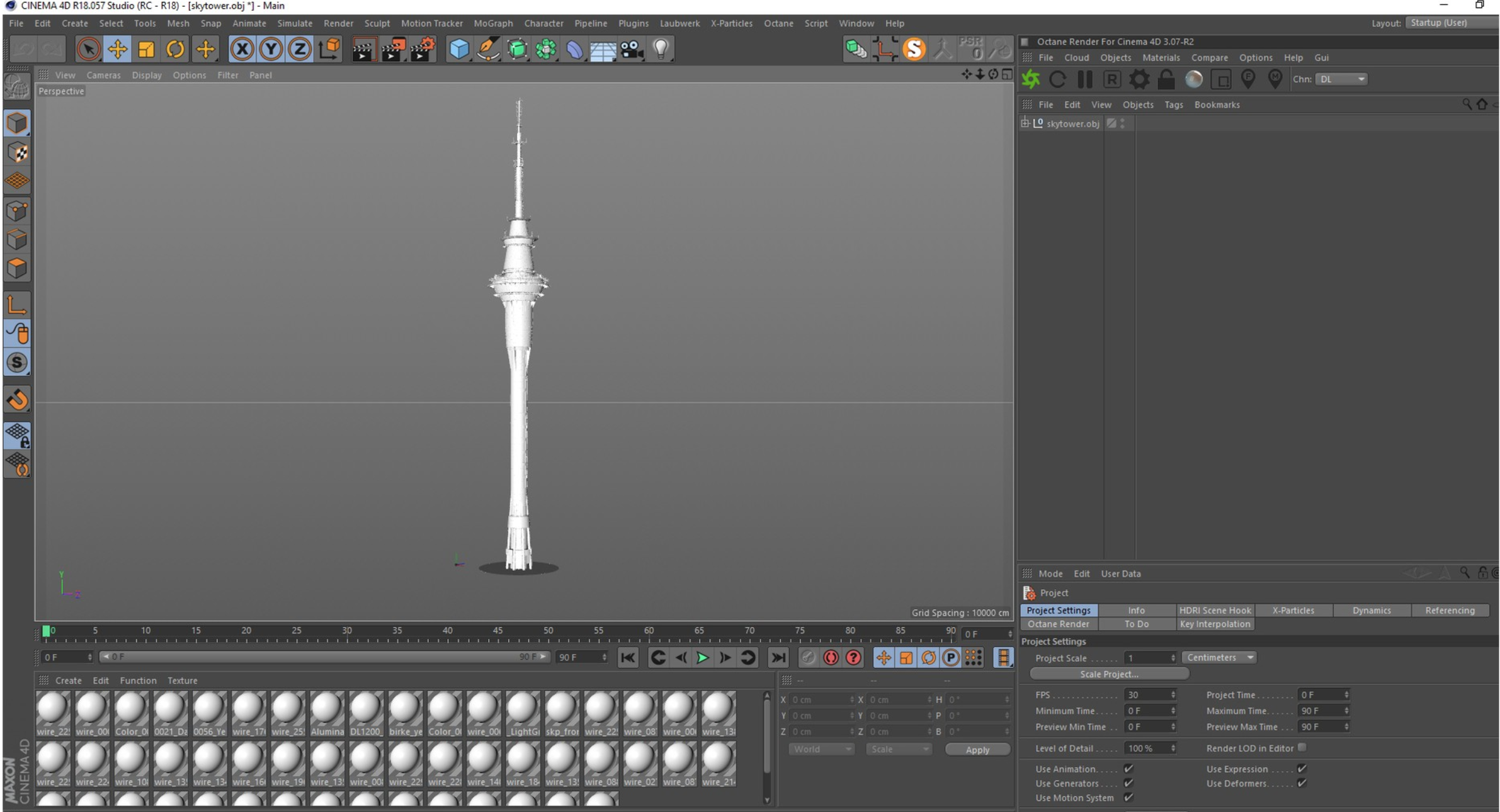Image resolution: width=1500 pixels, height=812 pixels.
Task: Select the Rotate tool
Action: (x=175, y=49)
